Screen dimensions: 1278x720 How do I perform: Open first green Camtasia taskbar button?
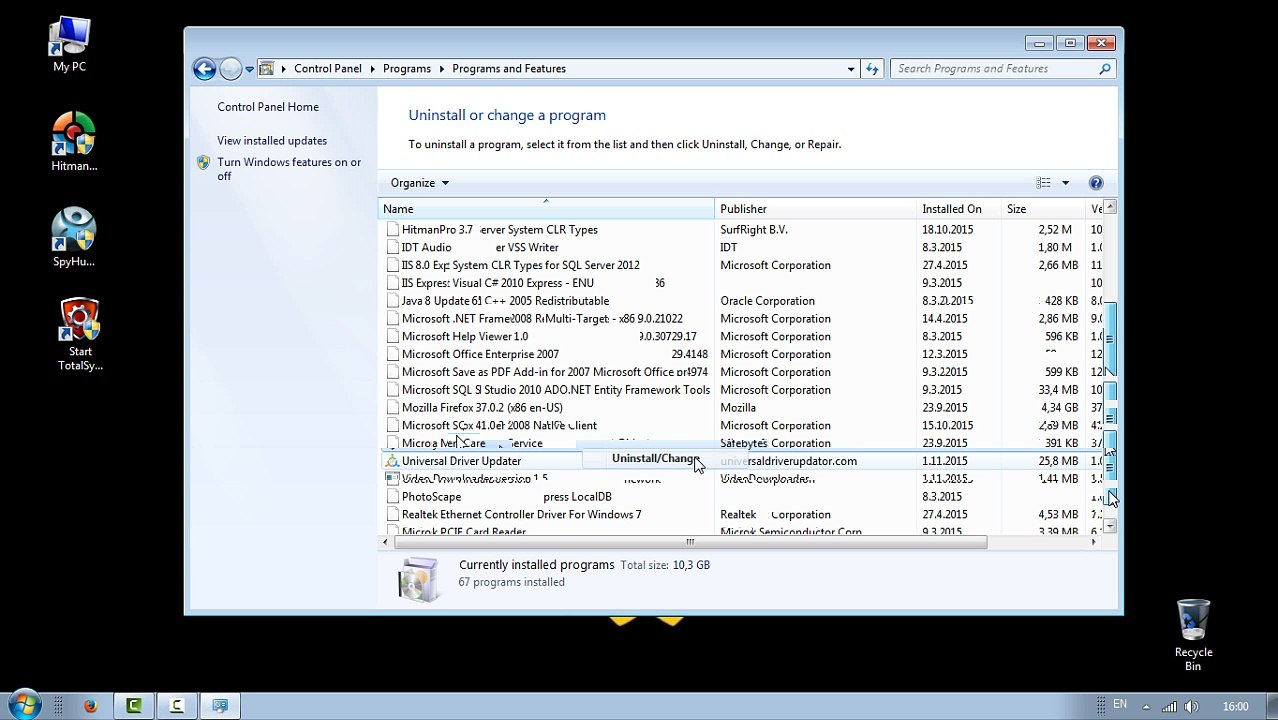tap(133, 706)
